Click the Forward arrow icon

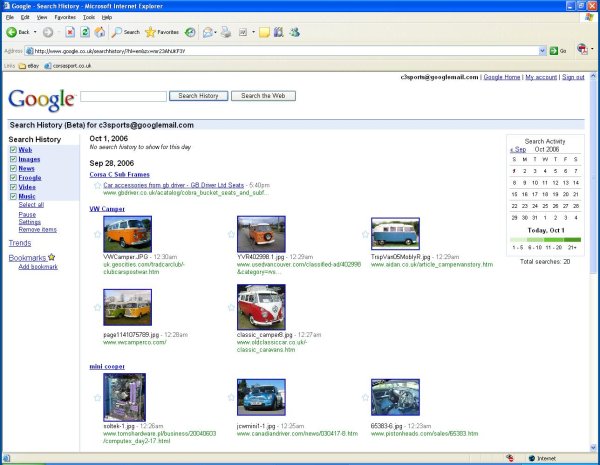coord(48,33)
